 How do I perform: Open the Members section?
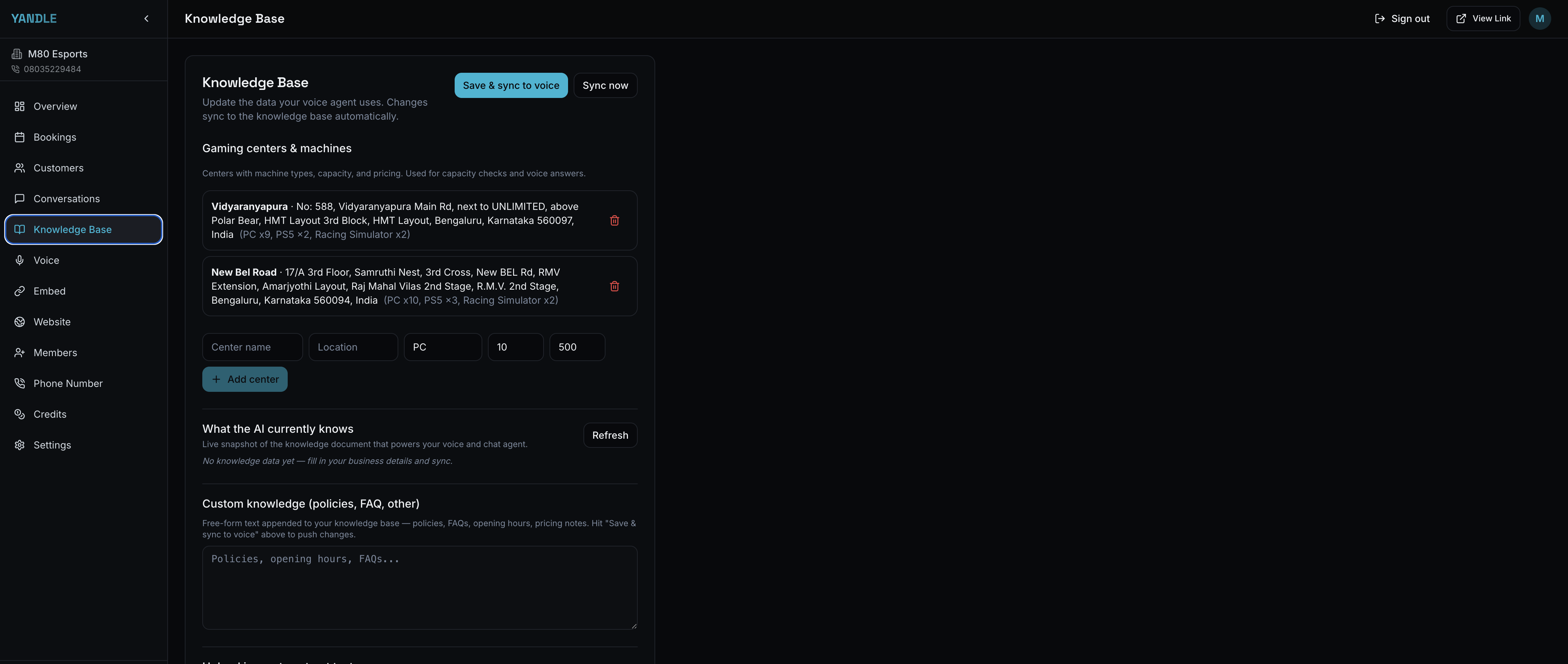(x=55, y=353)
